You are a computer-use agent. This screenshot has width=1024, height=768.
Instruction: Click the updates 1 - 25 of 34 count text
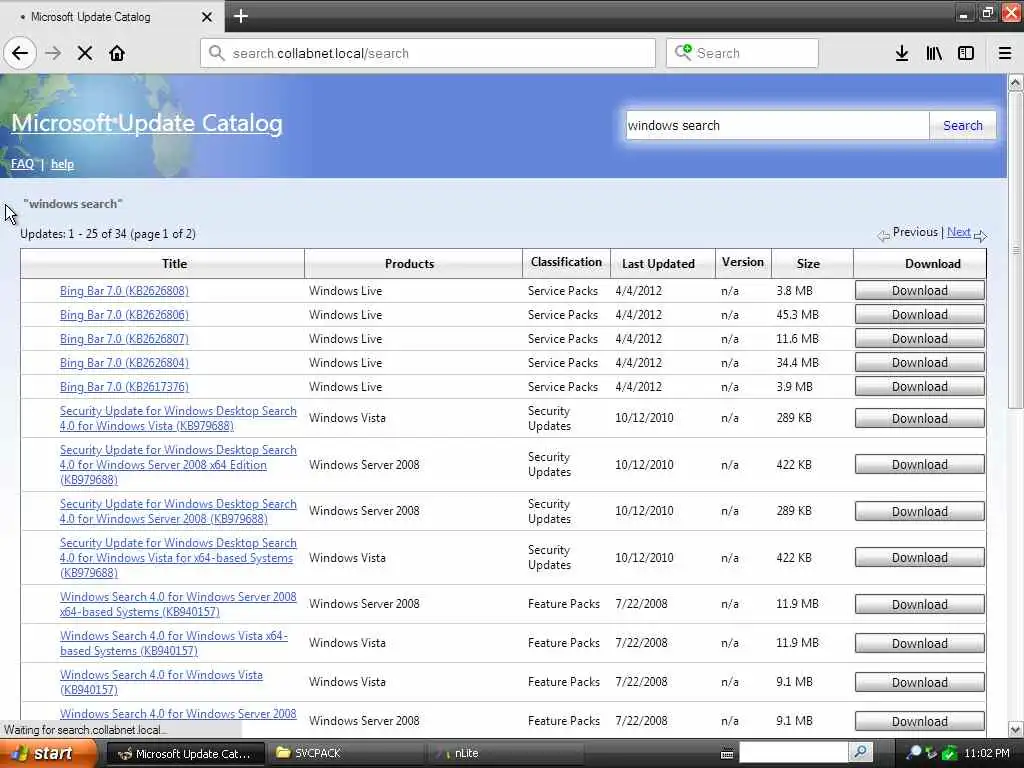pyautogui.click(x=108, y=234)
